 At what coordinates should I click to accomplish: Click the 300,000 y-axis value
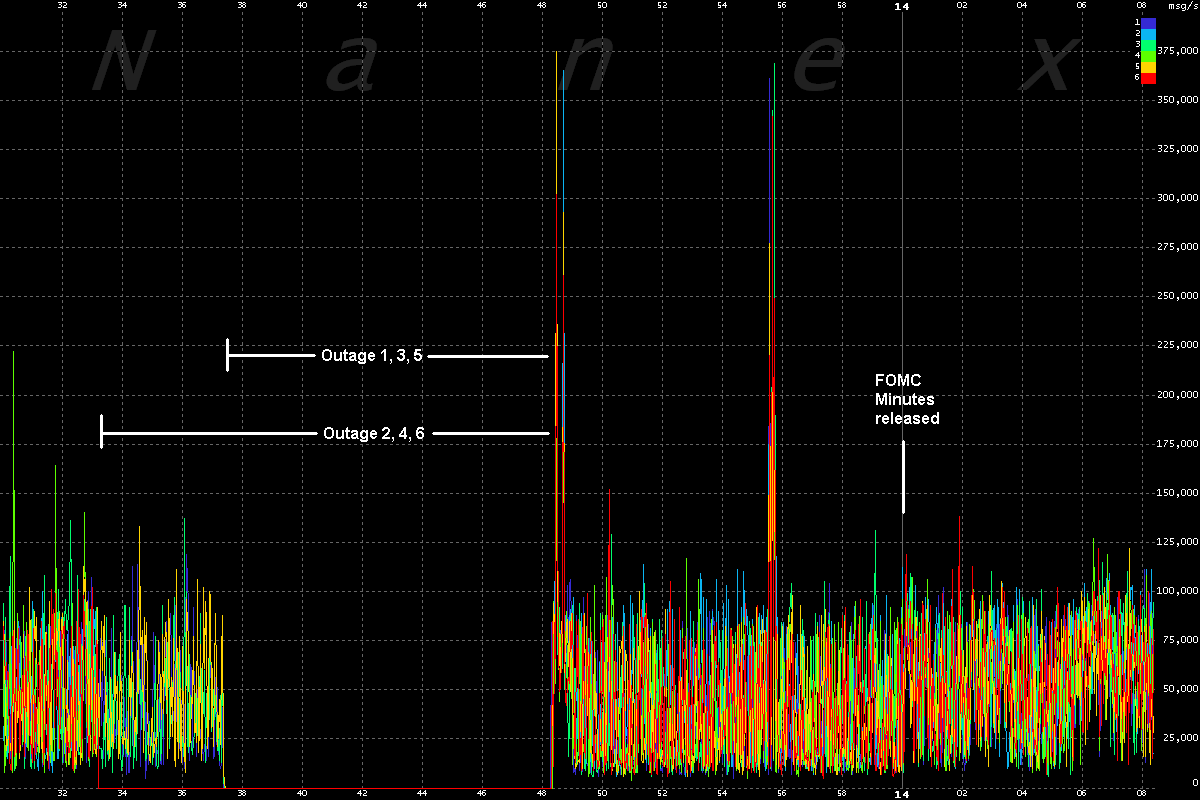coord(1178,198)
